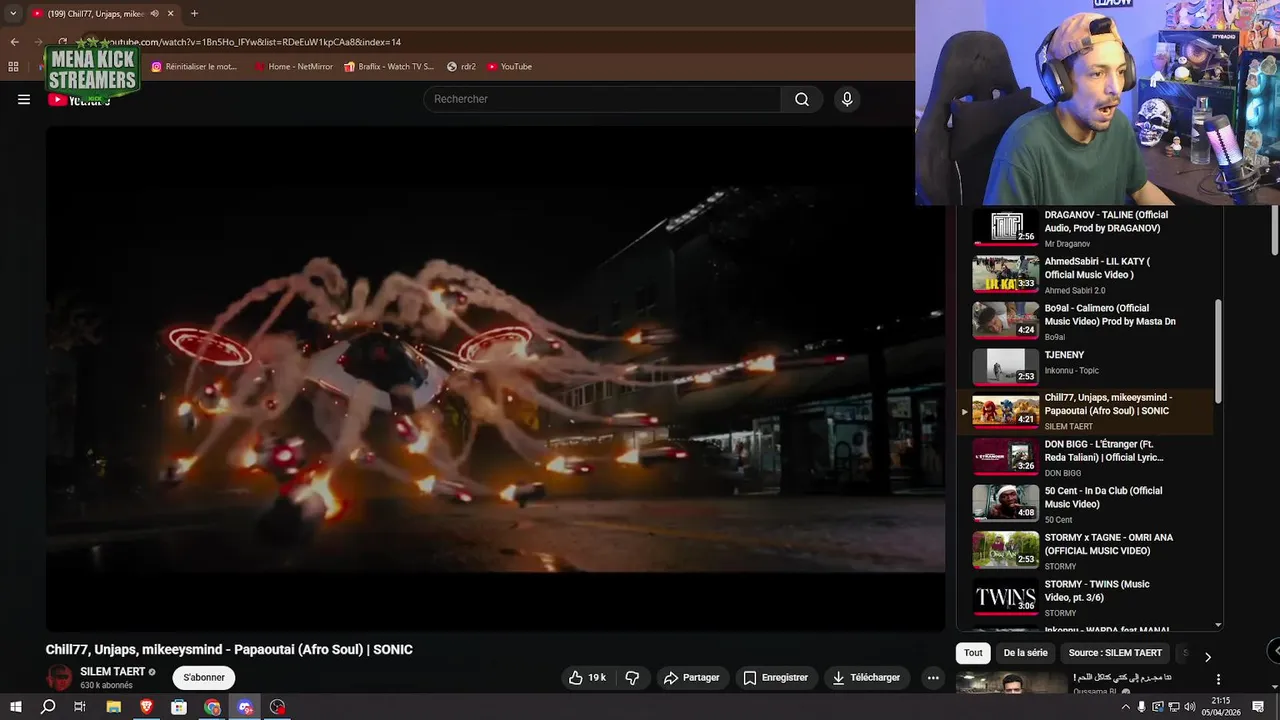Open the Windows notification center icon

[x=1259, y=707]
